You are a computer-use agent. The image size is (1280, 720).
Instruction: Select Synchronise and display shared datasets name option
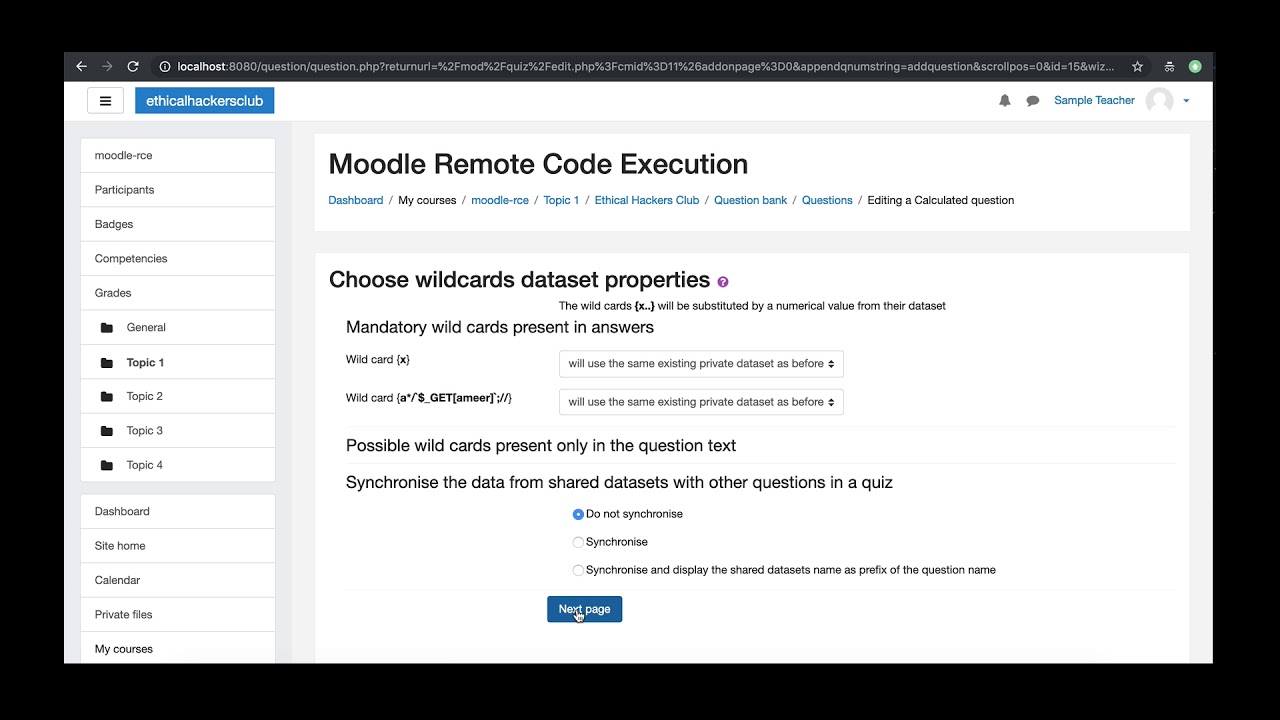coord(577,570)
